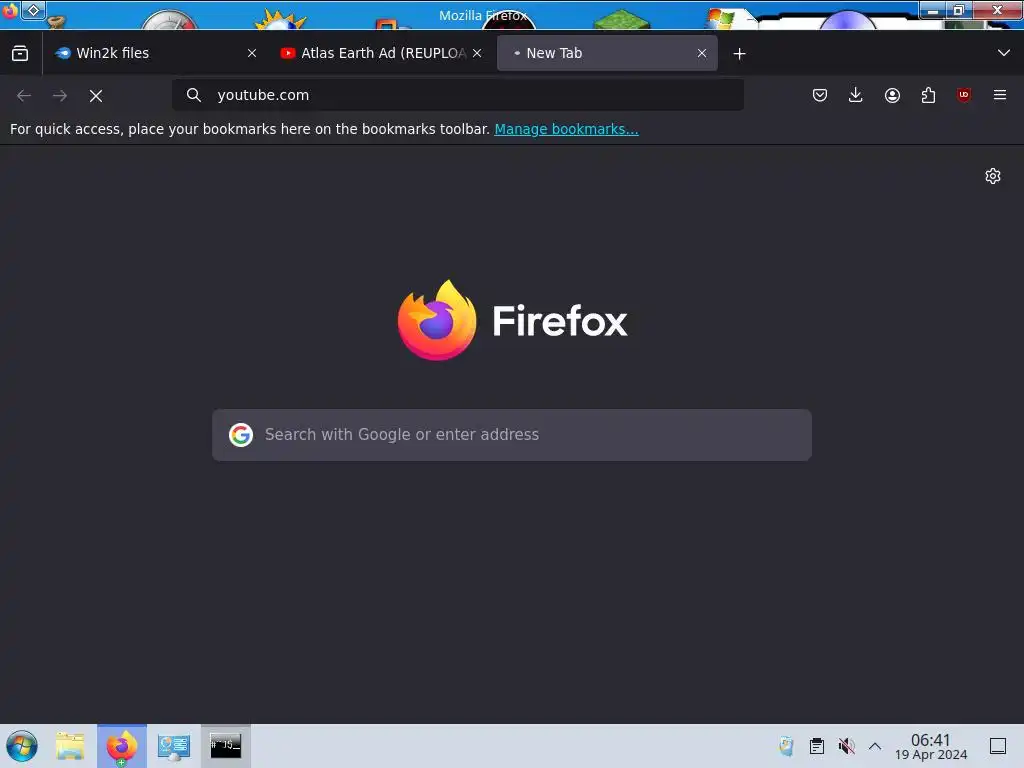
Task: Open the window menu icon in titlebar
Action: click(x=10, y=10)
